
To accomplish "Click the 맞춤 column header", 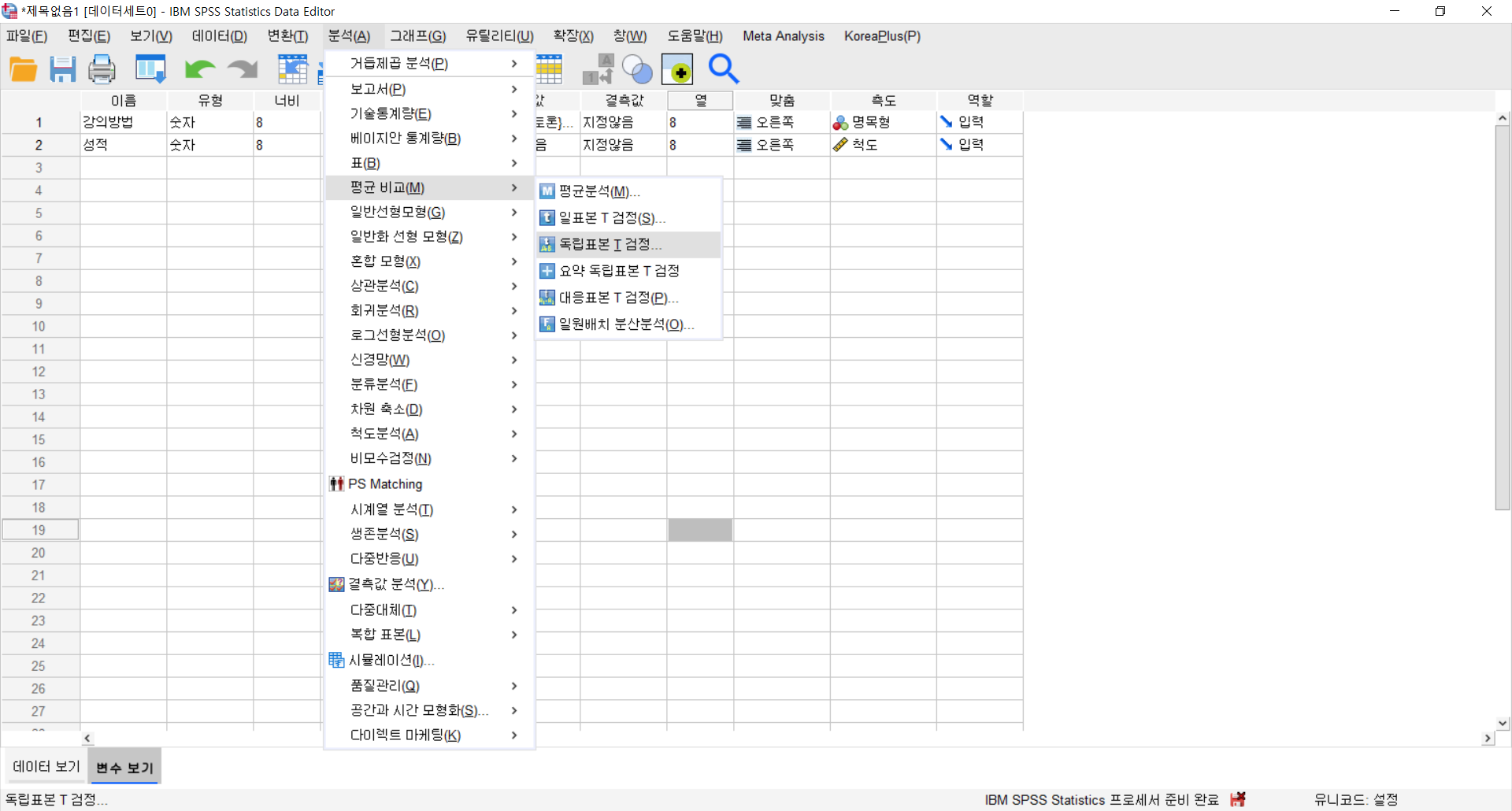I will pyautogui.click(x=782, y=101).
